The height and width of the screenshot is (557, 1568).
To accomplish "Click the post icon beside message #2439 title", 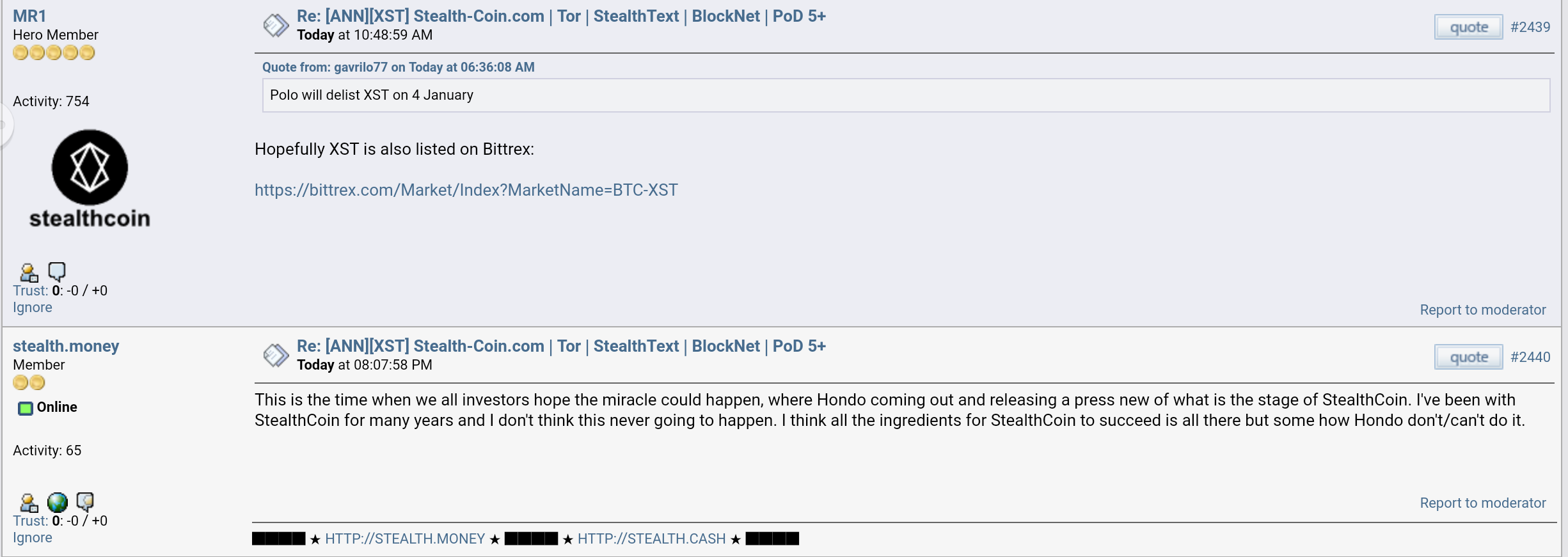I will pos(276,26).
